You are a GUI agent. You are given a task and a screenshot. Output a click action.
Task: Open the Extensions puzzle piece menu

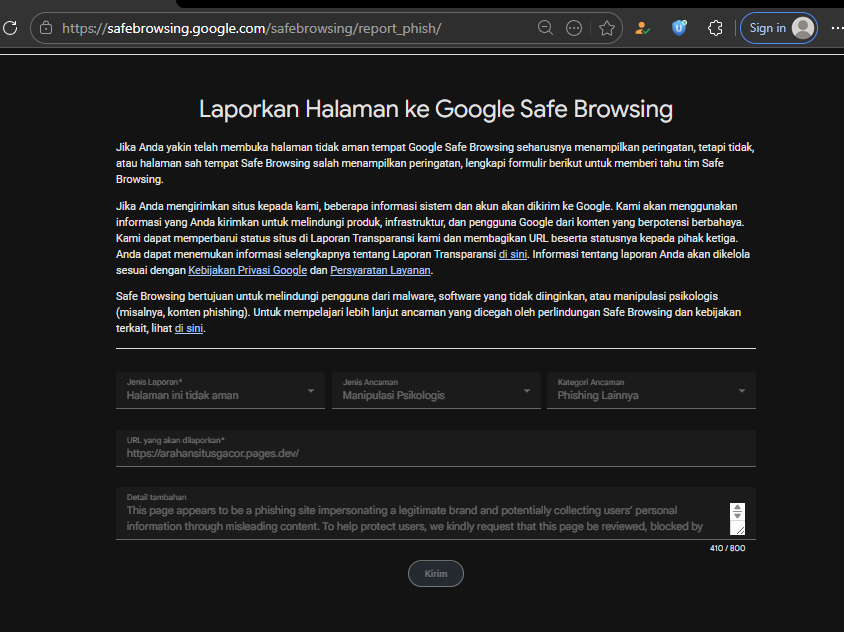point(715,28)
